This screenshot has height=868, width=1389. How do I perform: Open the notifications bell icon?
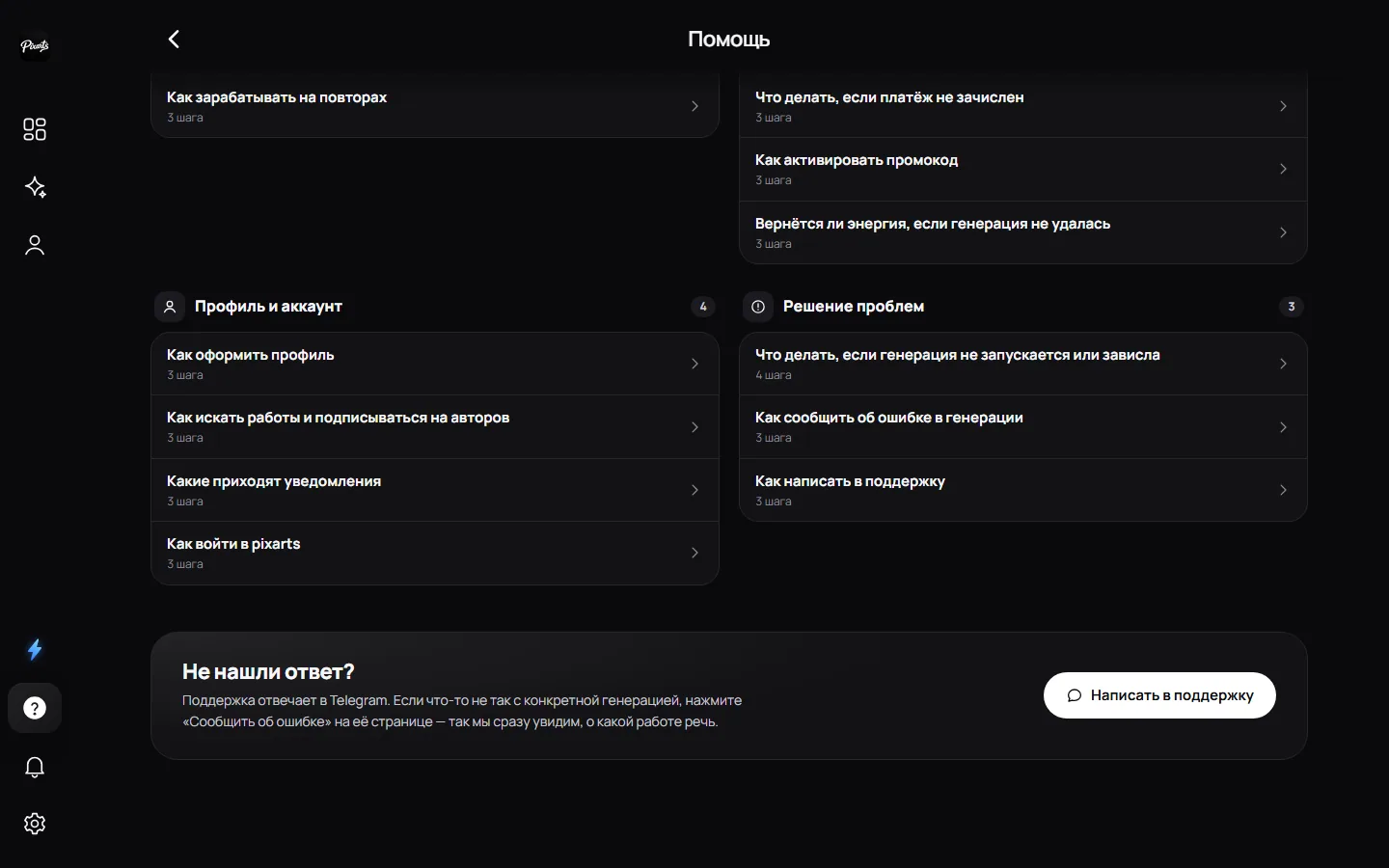pos(35,767)
